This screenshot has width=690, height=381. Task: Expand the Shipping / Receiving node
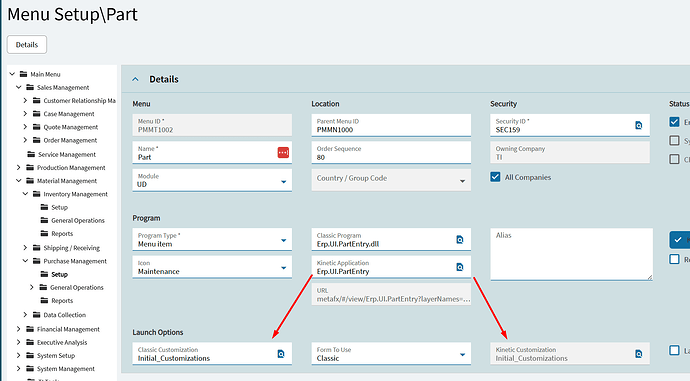click(25, 248)
